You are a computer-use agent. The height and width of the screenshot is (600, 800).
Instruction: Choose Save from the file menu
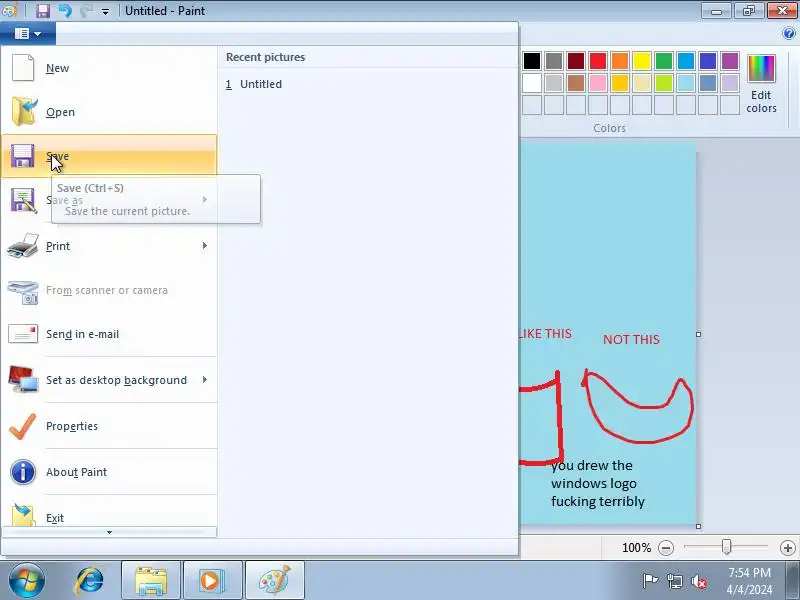click(x=109, y=156)
